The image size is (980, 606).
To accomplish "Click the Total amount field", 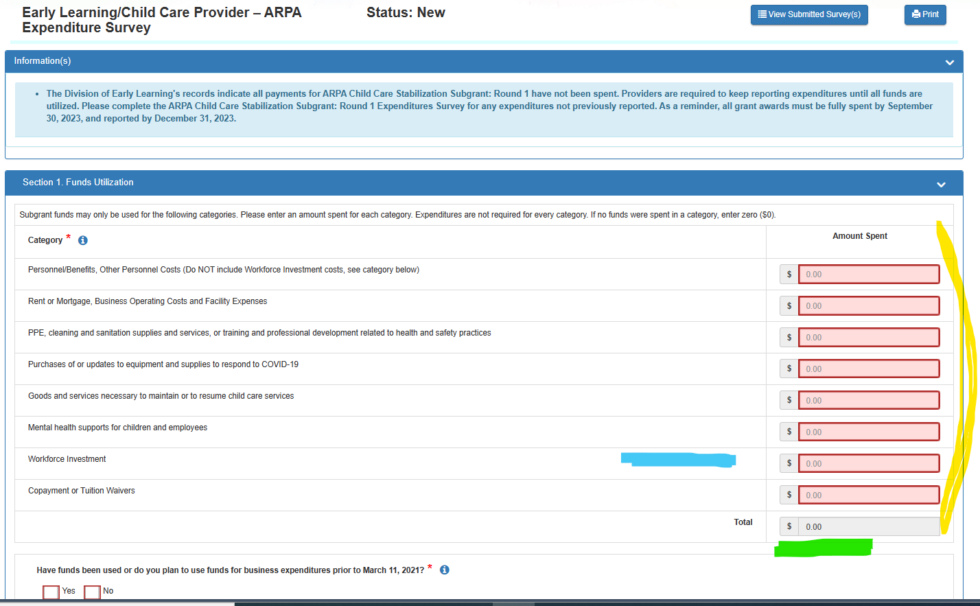I will pyautogui.click(x=868, y=526).
